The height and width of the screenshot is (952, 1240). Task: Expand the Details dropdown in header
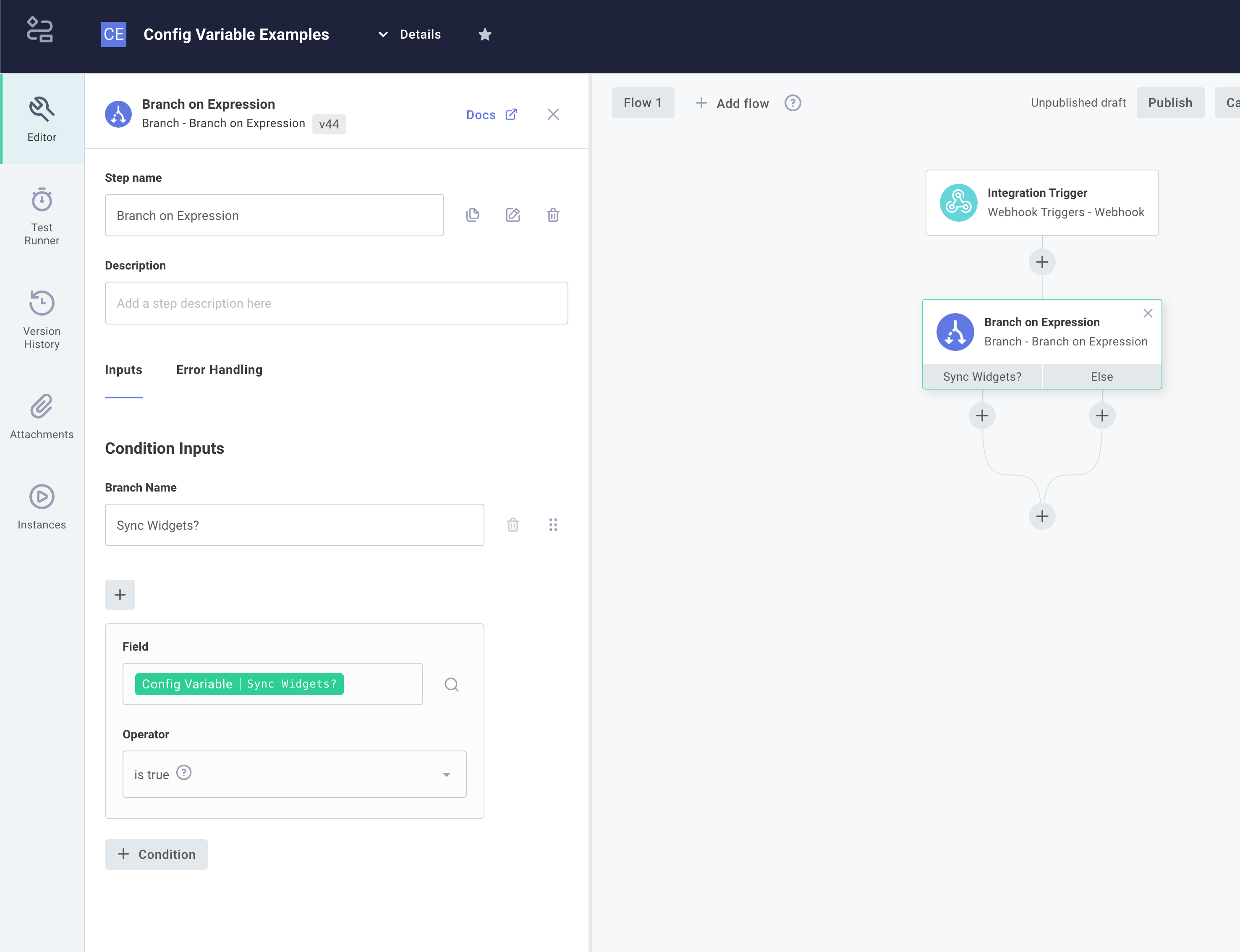(409, 34)
